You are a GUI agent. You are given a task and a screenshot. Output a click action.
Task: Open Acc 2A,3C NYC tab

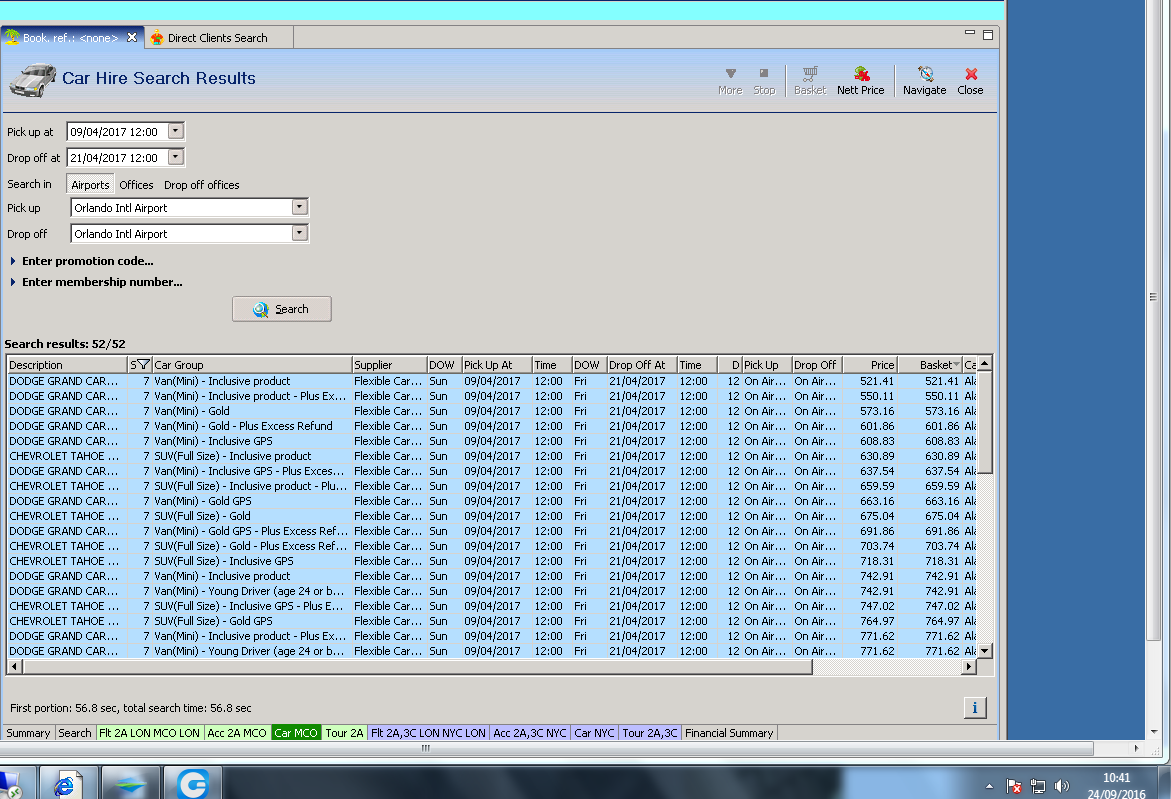point(529,733)
